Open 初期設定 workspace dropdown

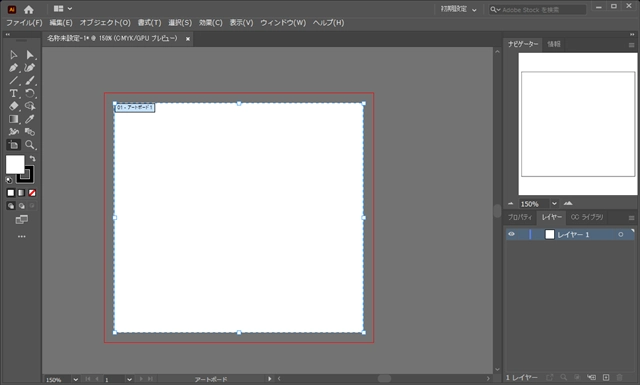pos(458,9)
